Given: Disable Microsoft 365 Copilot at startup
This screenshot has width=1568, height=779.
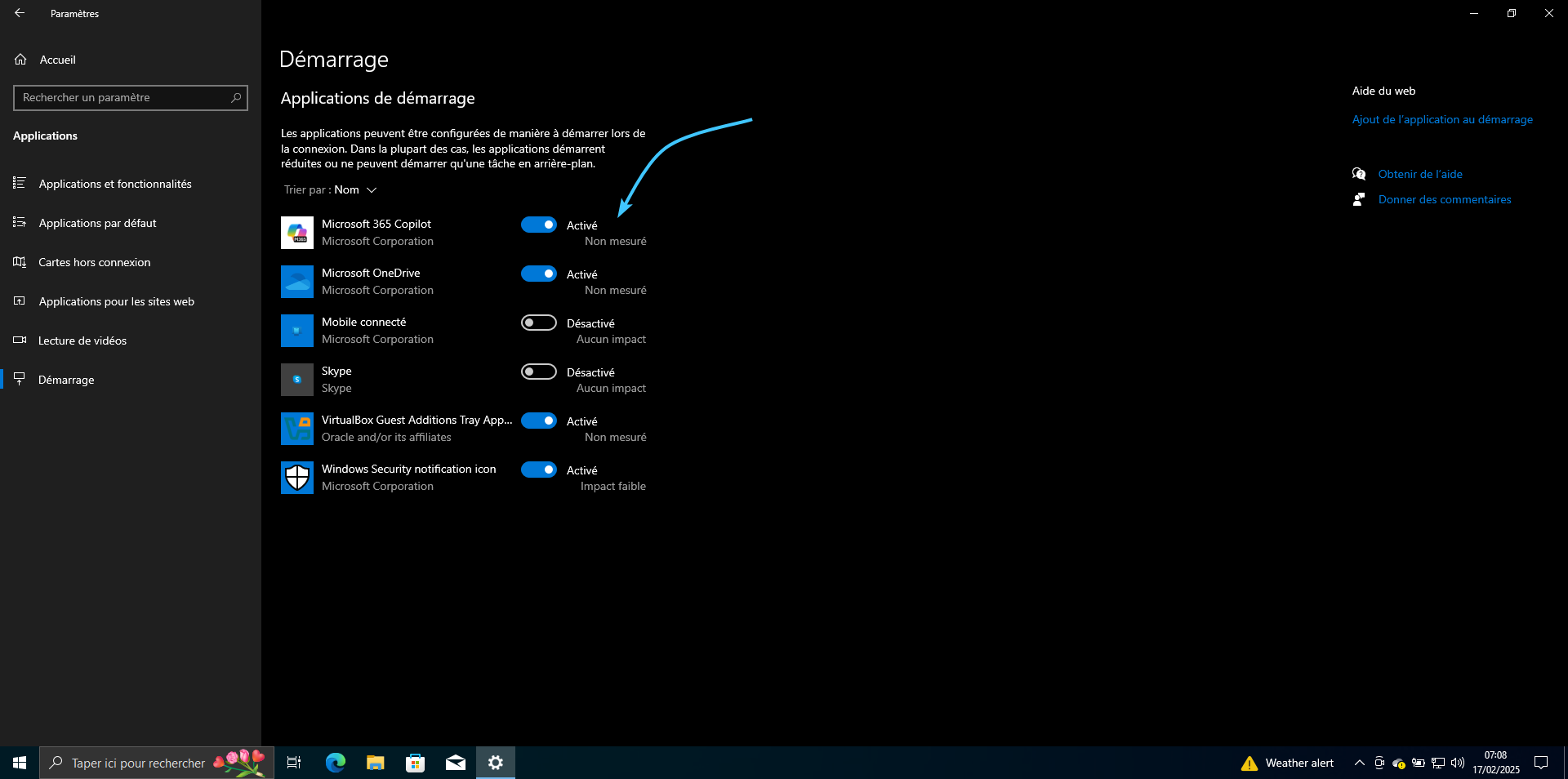Looking at the screenshot, I should [539, 225].
